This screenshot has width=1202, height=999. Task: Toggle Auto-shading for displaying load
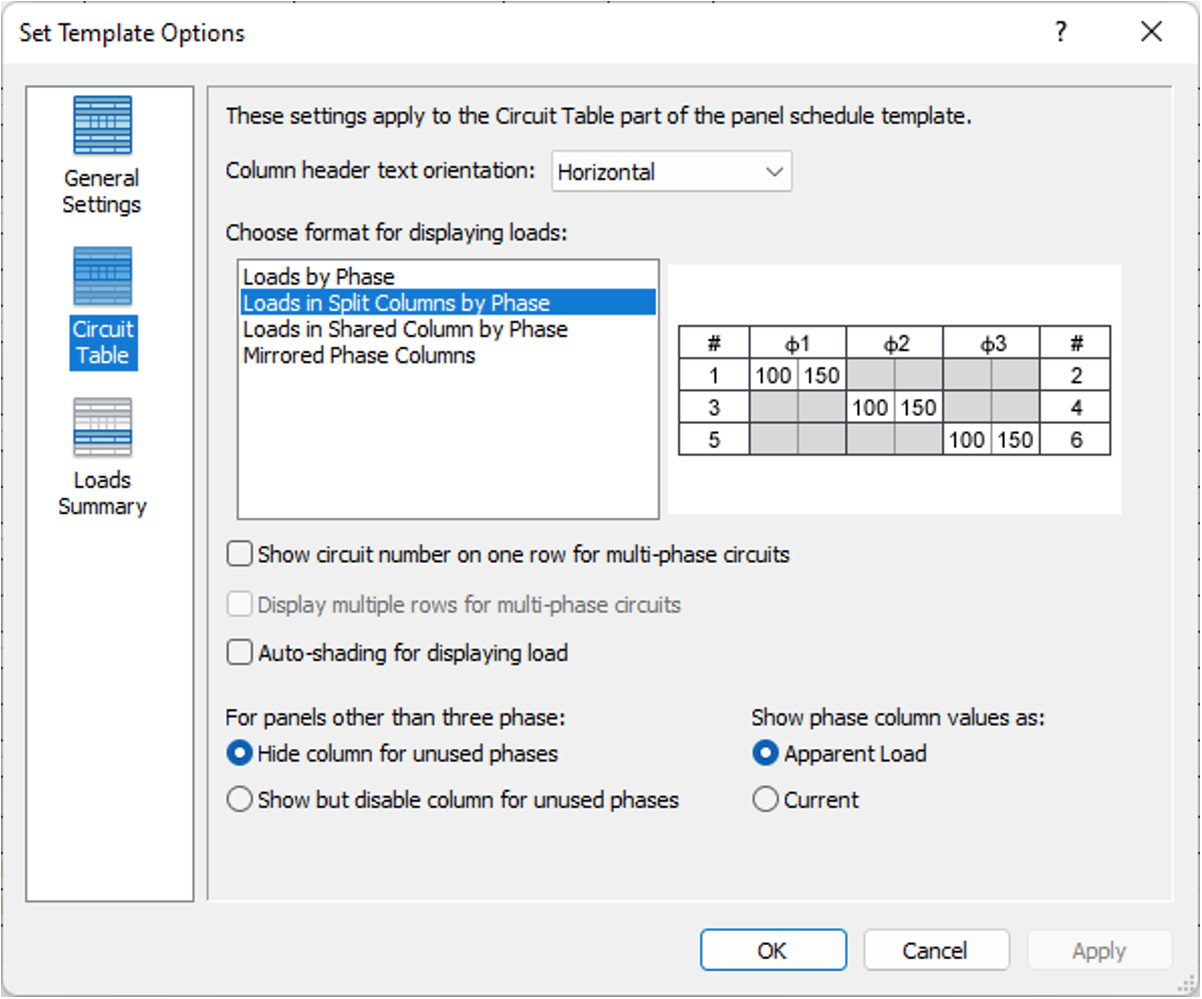tap(240, 654)
